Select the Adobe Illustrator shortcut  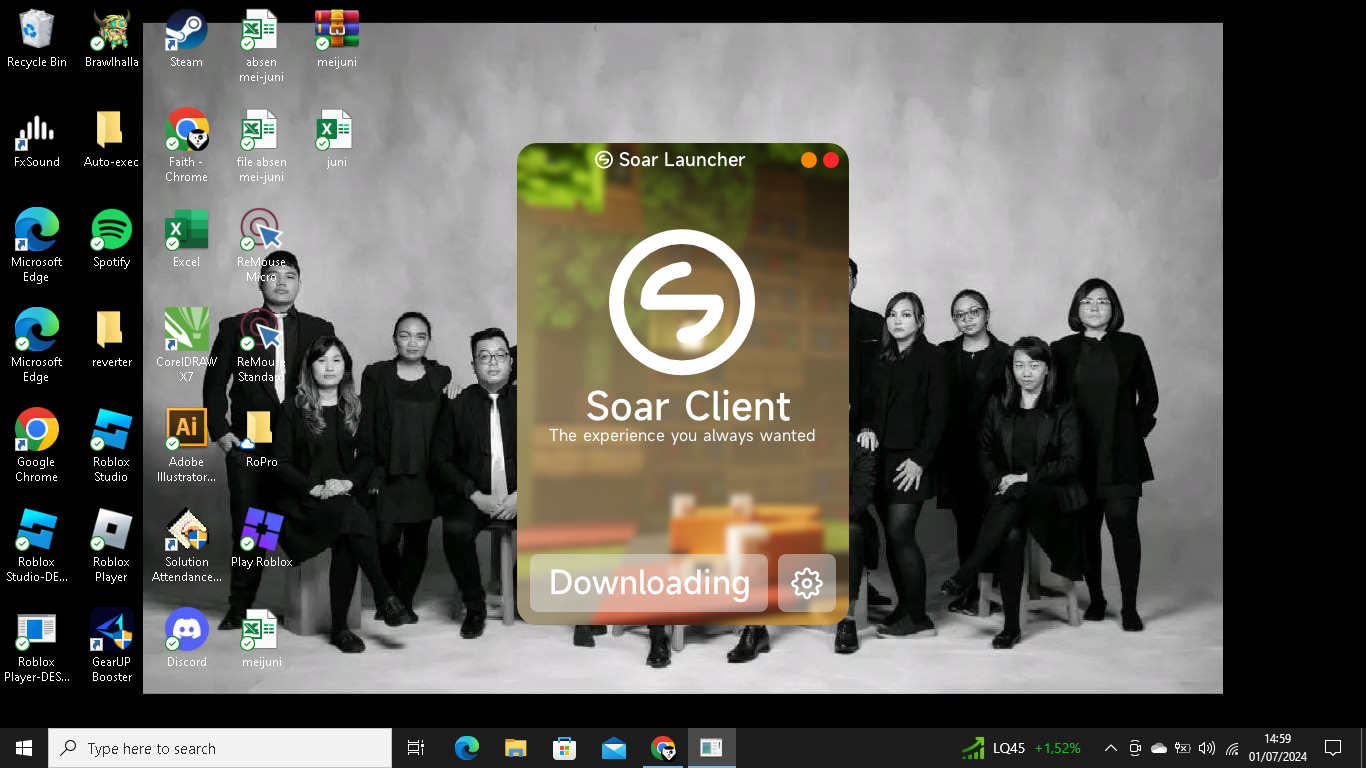coord(186,447)
